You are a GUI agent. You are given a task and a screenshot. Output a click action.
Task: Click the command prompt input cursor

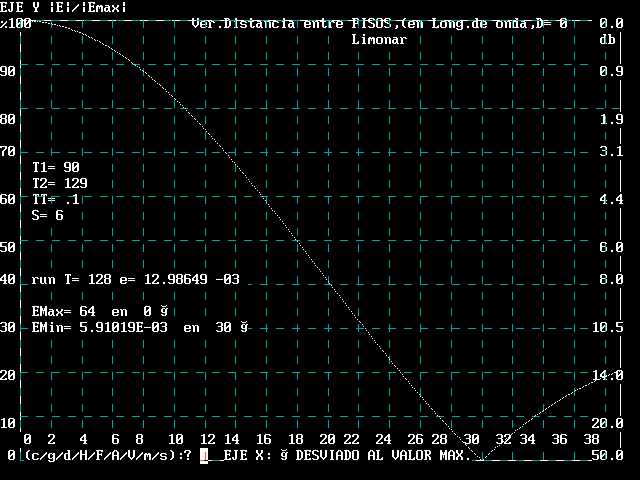[x=204, y=456]
